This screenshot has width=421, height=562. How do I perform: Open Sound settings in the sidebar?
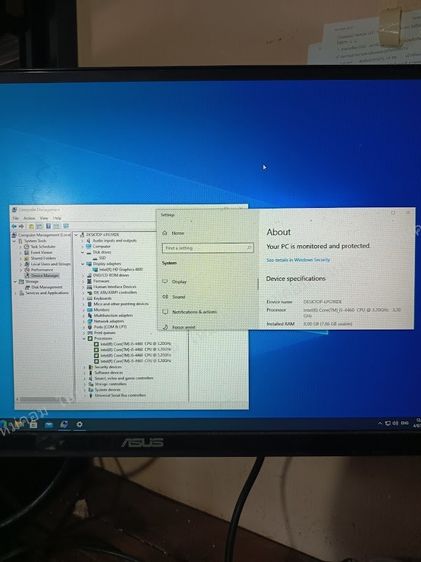pos(174,297)
